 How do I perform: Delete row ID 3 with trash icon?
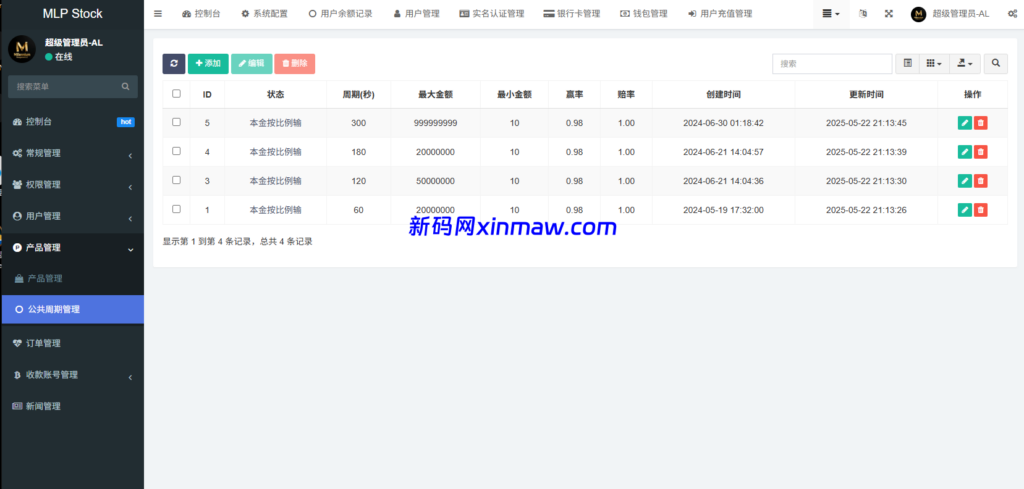click(980, 181)
